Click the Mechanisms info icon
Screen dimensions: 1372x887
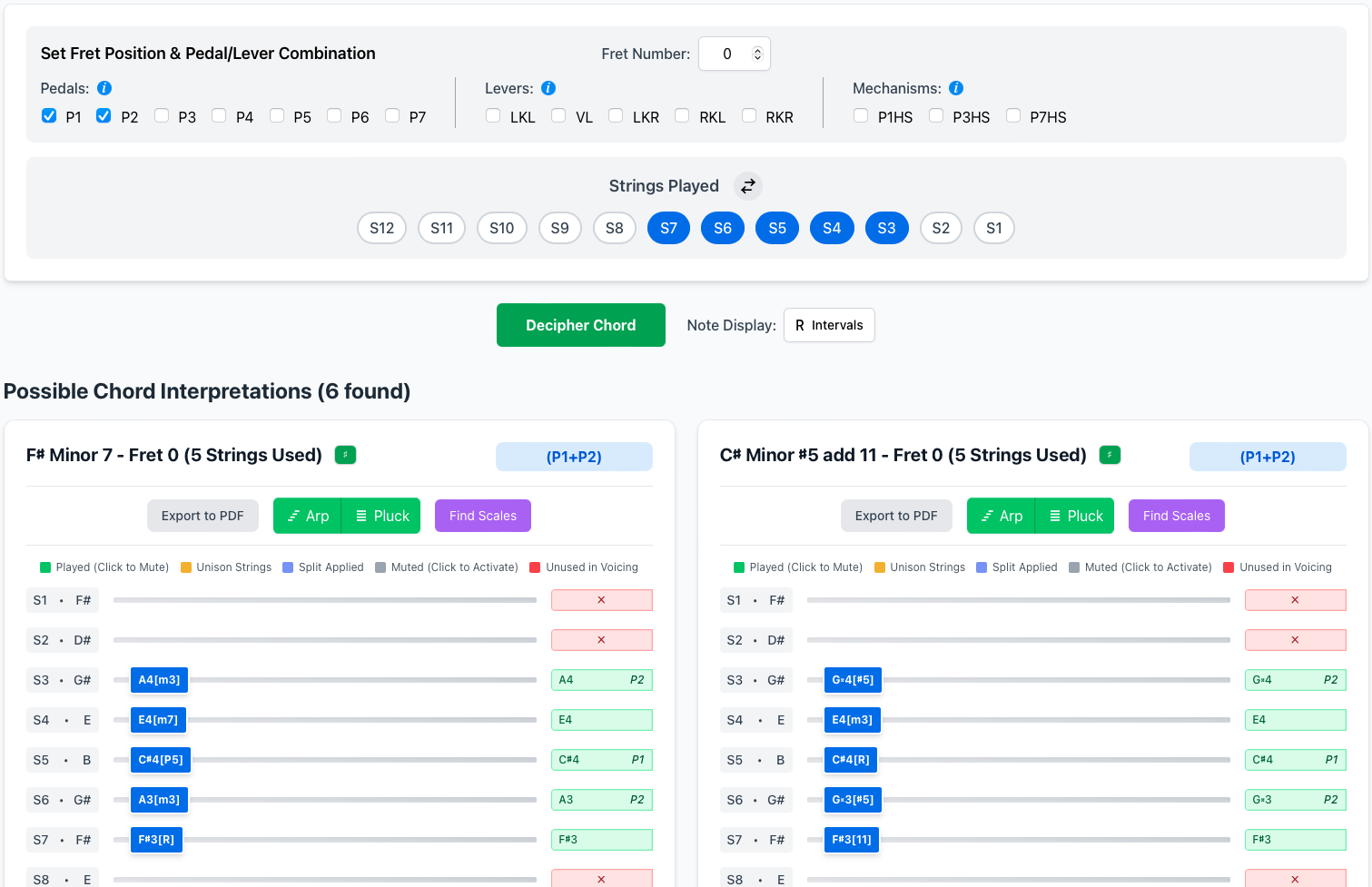[x=956, y=88]
